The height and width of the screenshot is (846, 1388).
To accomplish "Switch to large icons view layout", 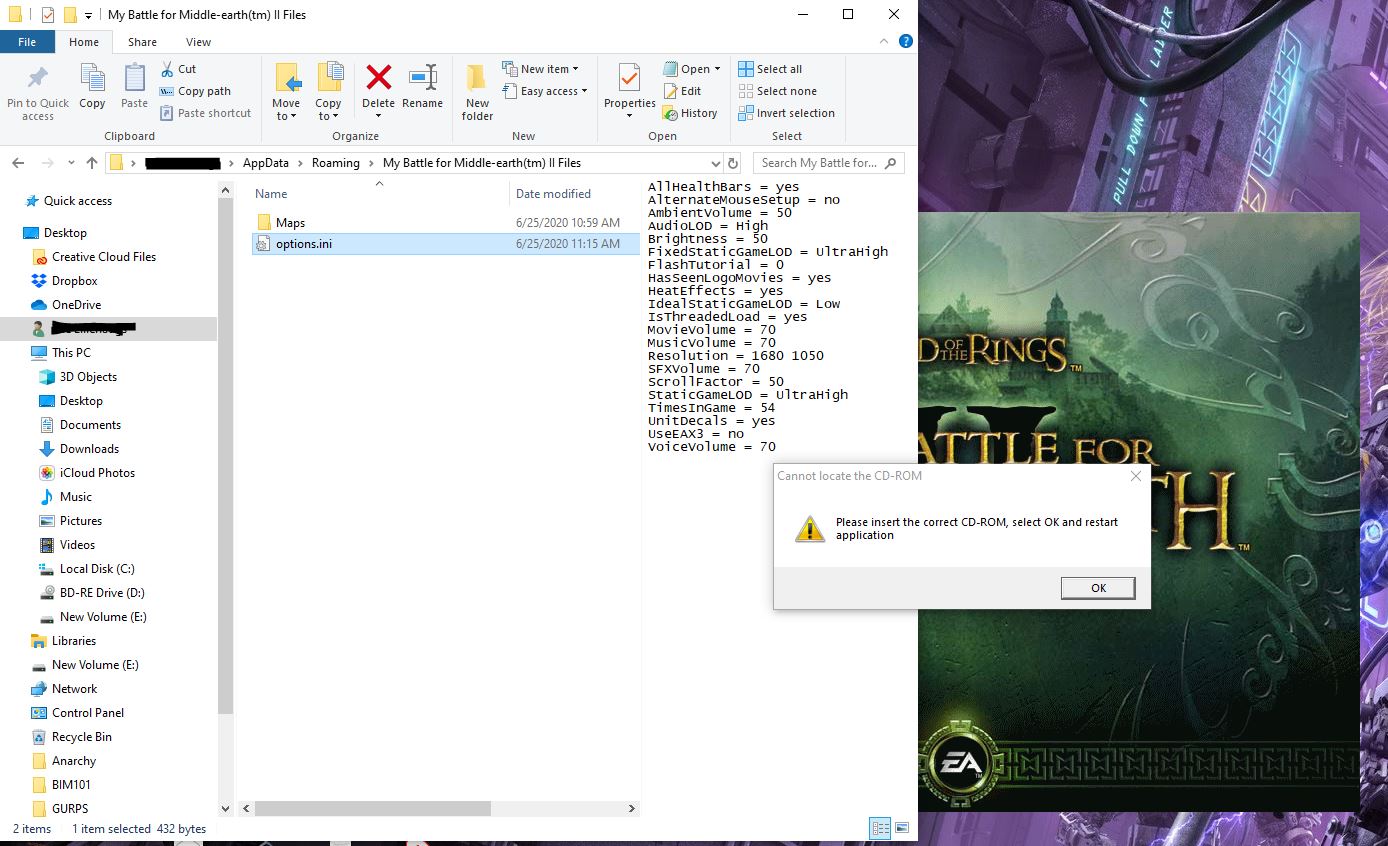I will pyautogui.click(x=902, y=828).
